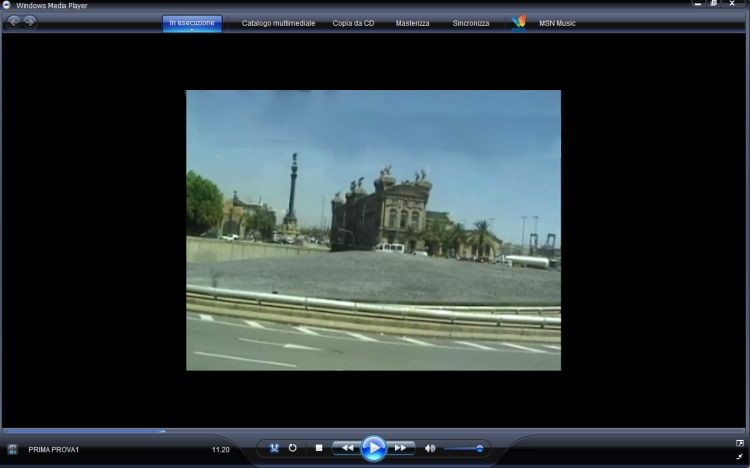The image size is (750, 468).
Task: Open the Masterizza tab
Action: [x=412, y=23]
